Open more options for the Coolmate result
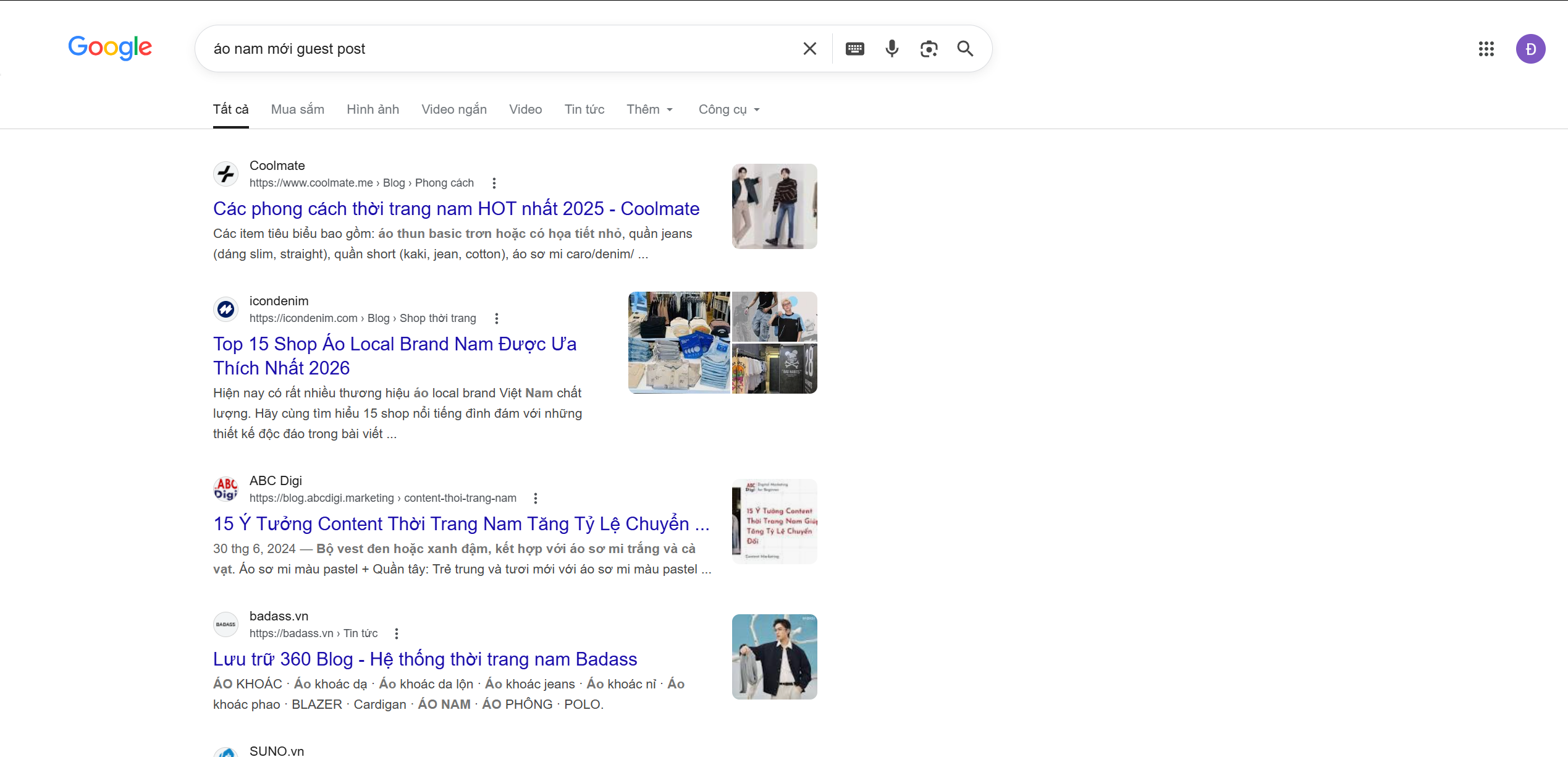Image resolution: width=1568 pixels, height=757 pixels. pos(494,183)
